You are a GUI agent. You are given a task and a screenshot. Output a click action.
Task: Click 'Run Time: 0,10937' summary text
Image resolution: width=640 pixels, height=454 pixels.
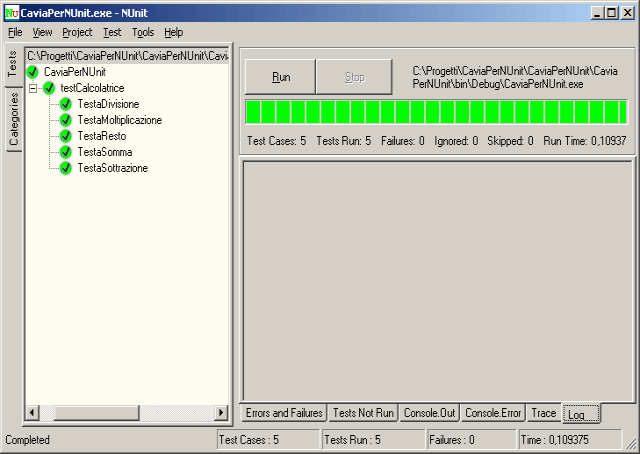pyautogui.click(x=584, y=141)
